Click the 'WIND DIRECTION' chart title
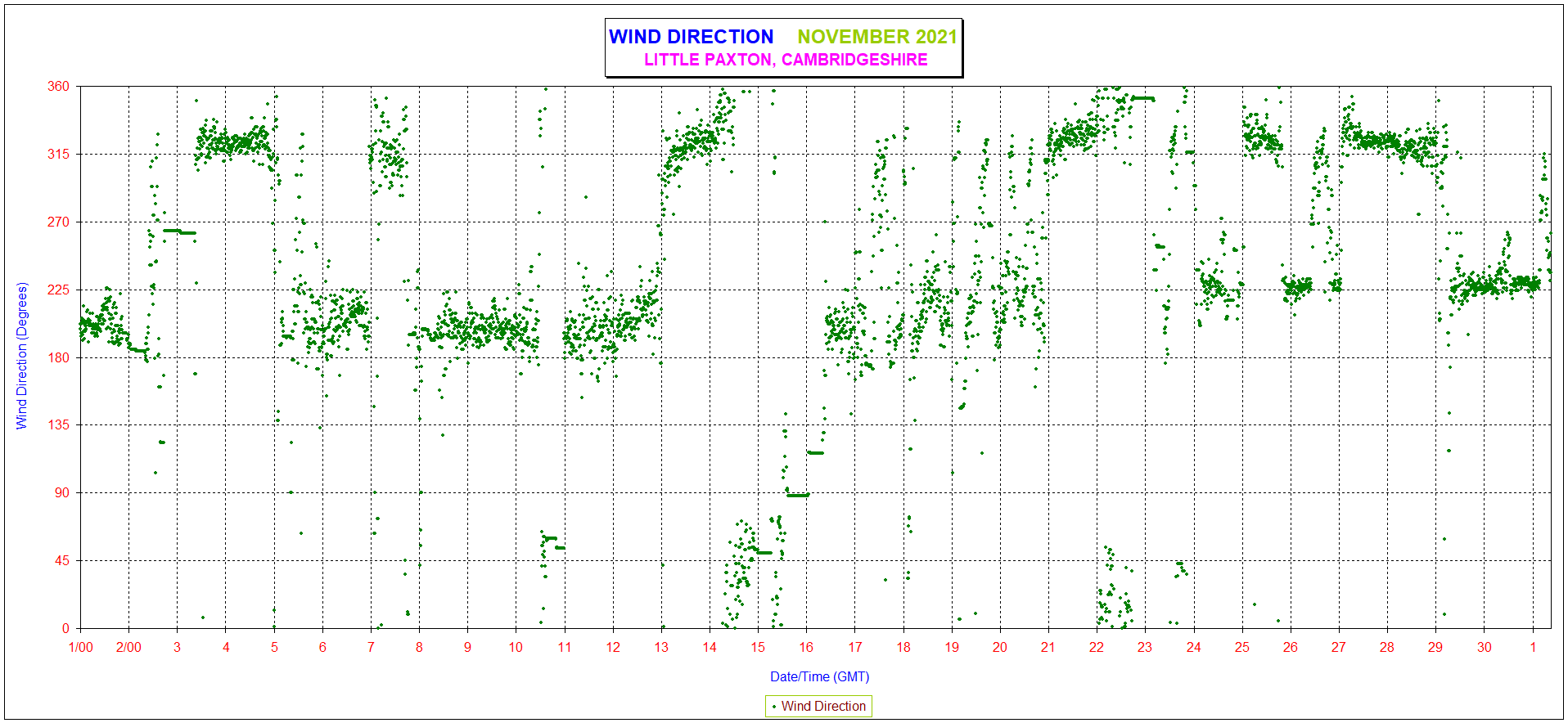The height and width of the screenshot is (723, 1568). pyautogui.click(x=691, y=37)
